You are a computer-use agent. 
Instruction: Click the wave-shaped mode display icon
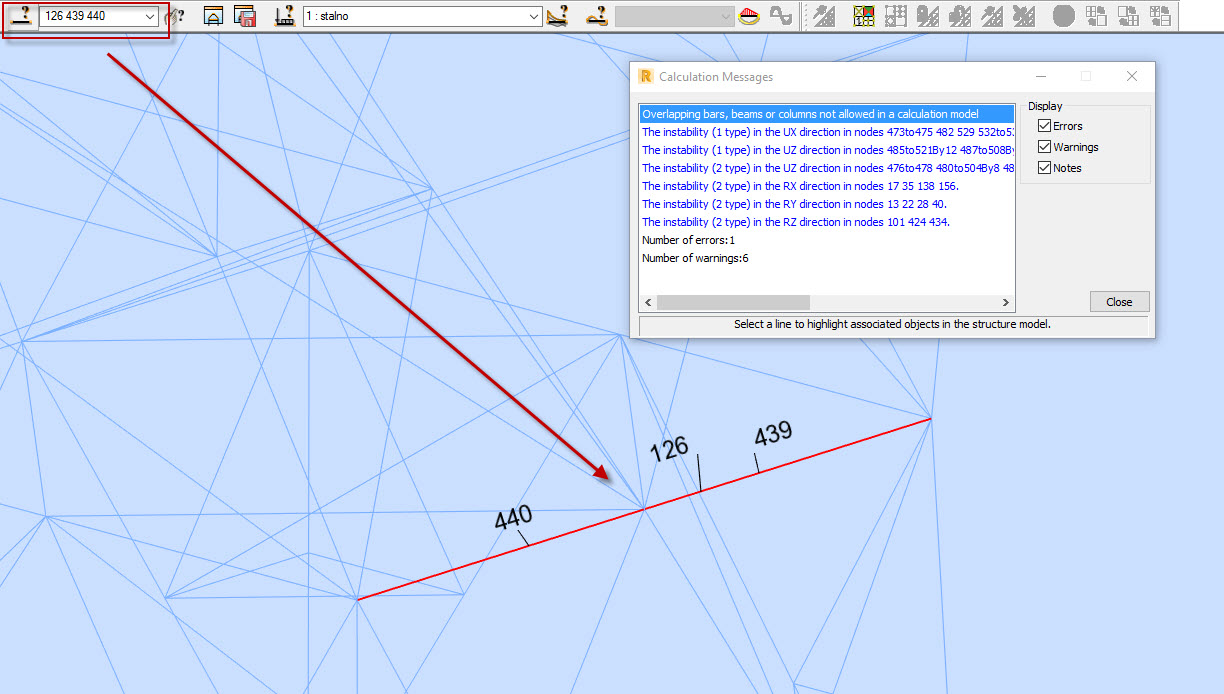click(780, 16)
